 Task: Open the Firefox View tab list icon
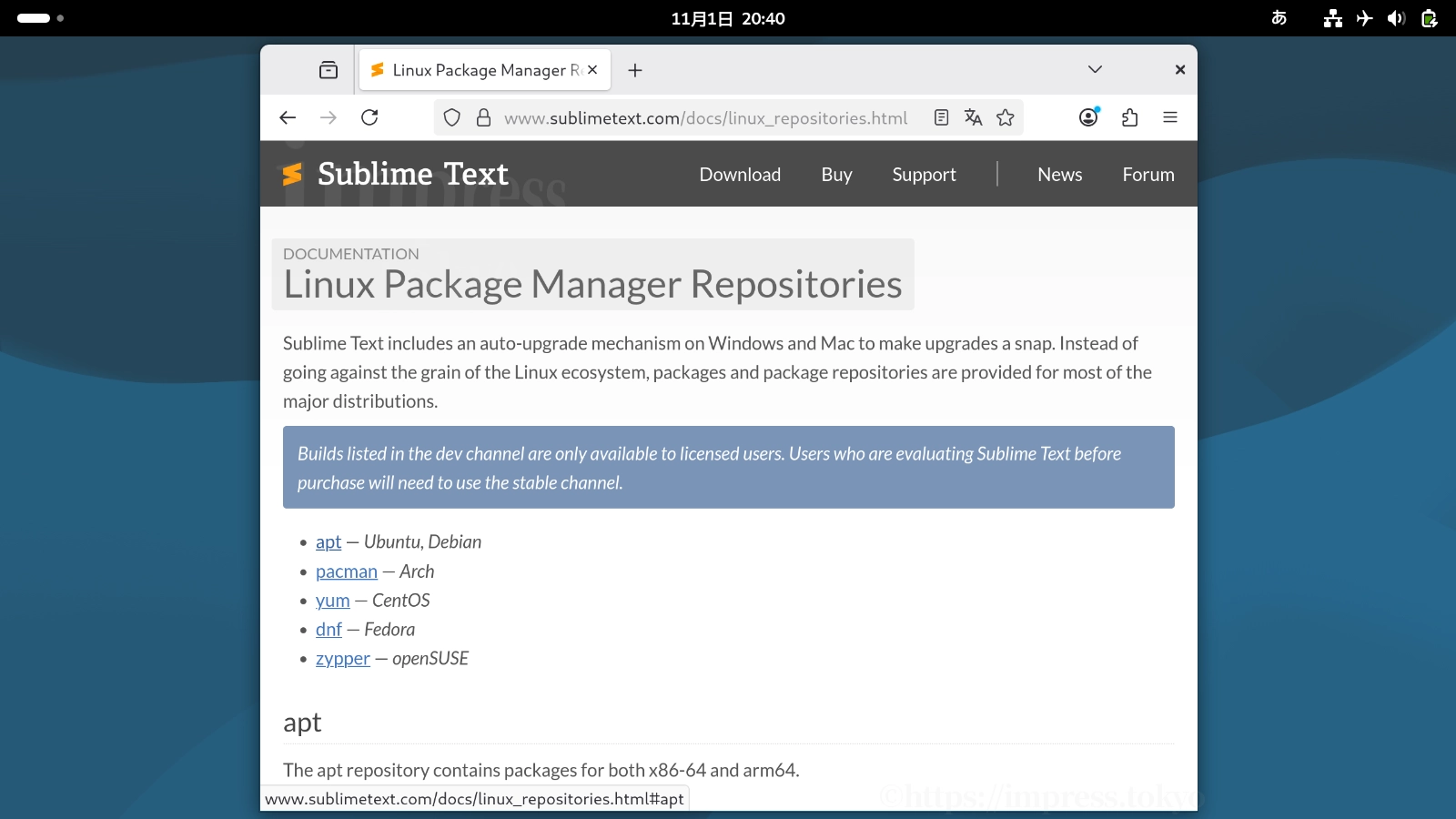pyautogui.click(x=329, y=70)
